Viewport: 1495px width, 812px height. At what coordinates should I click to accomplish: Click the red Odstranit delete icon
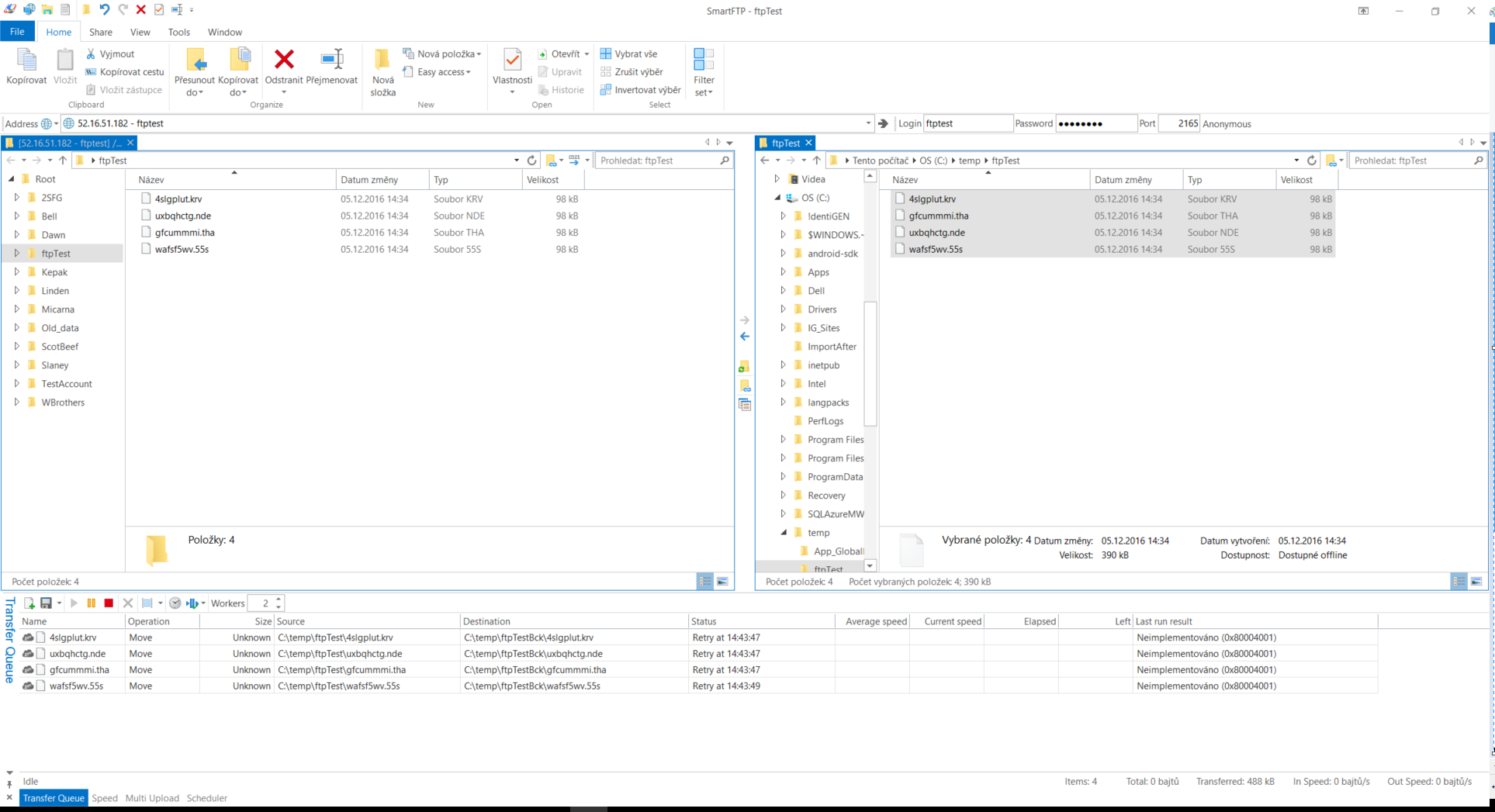(x=284, y=59)
